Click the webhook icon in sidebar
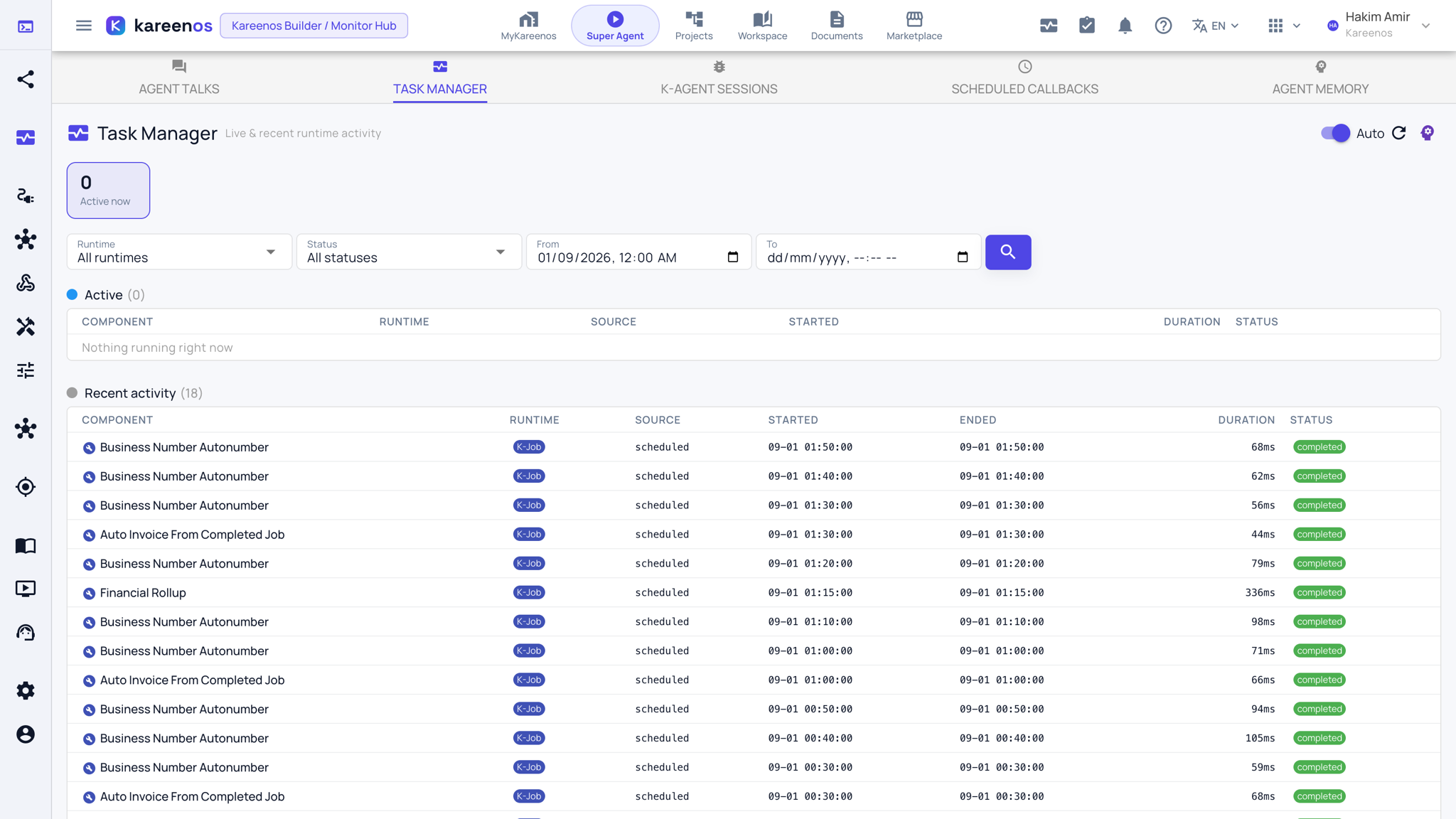 pyautogui.click(x=26, y=283)
